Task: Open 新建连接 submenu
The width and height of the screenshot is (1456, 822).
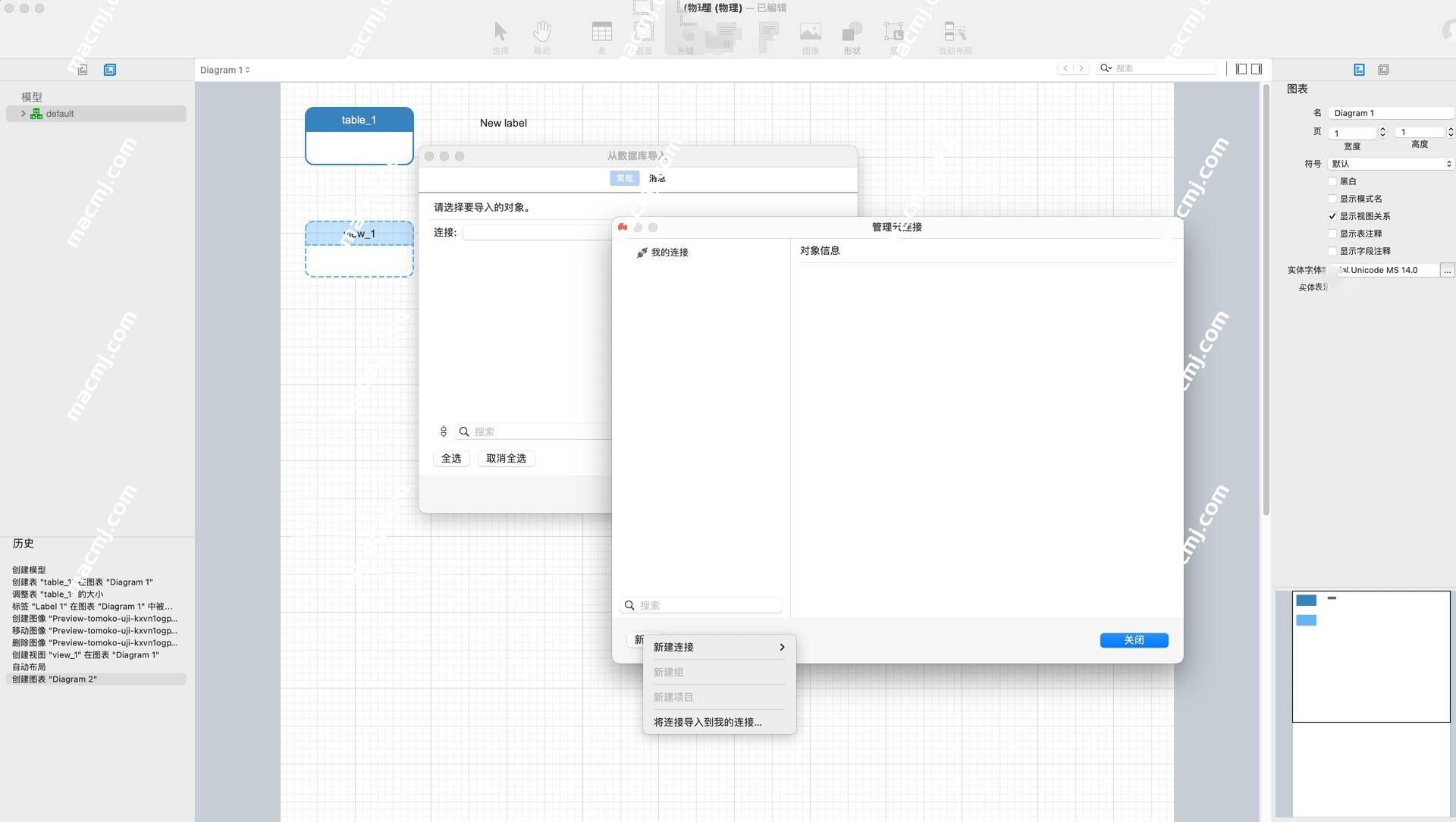Action: click(x=719, y=647)
